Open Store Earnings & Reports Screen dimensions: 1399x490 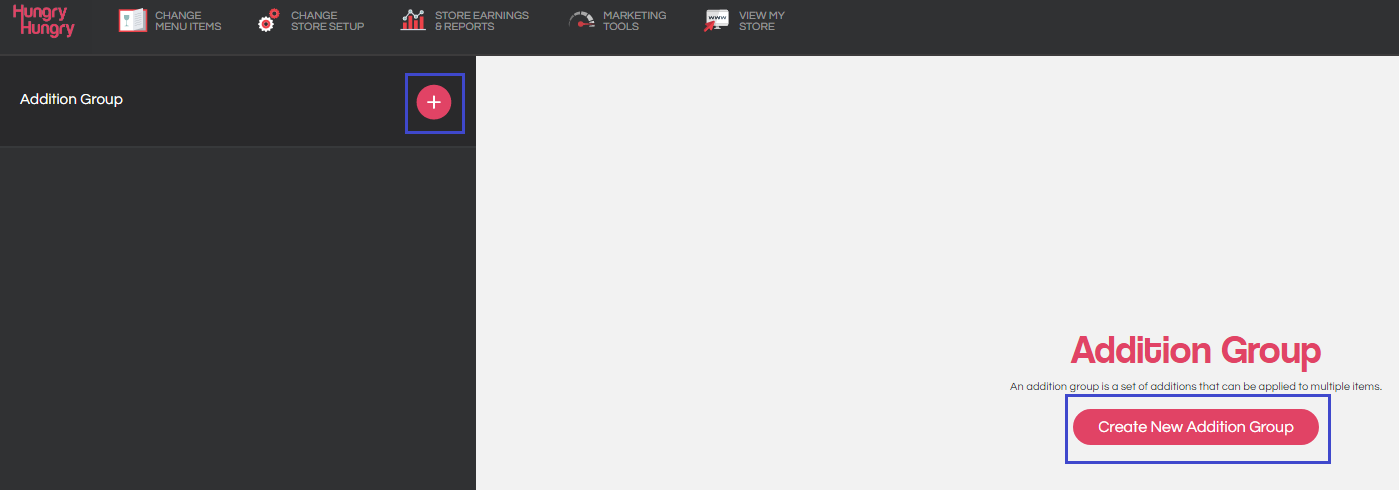click(482, 21)
